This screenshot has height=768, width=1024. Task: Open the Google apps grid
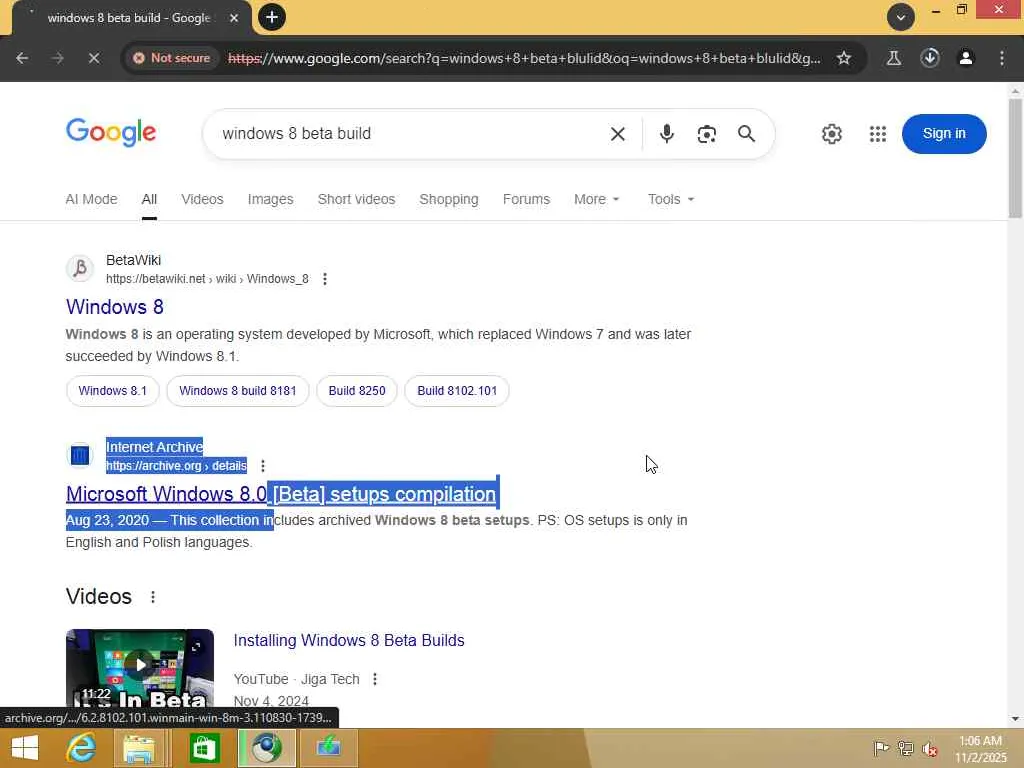878,134
